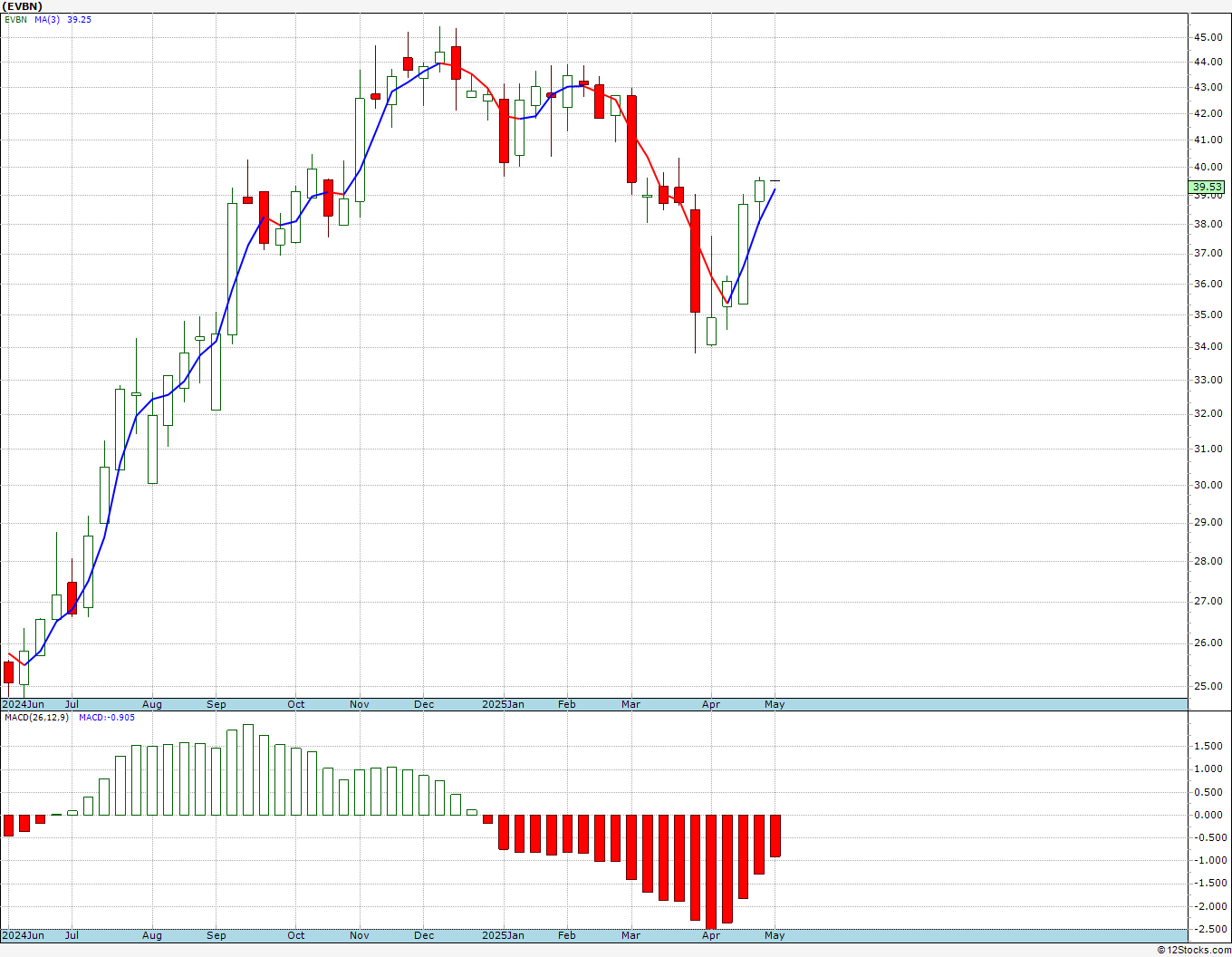Image resolution: width=1232 pixels, height=957 pixels.
Task: Click Oct on the MACD panel time axis
Action: click(x=296, y=935)
